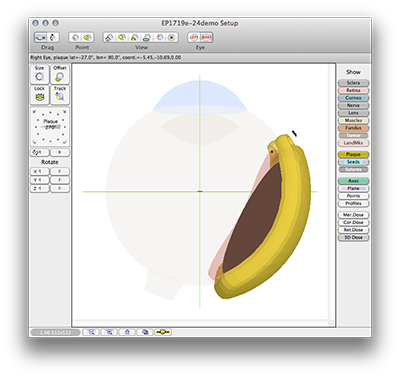Pick the sixth View preset (brown dot)
The image size is (400, 377).
pos(172,37)
